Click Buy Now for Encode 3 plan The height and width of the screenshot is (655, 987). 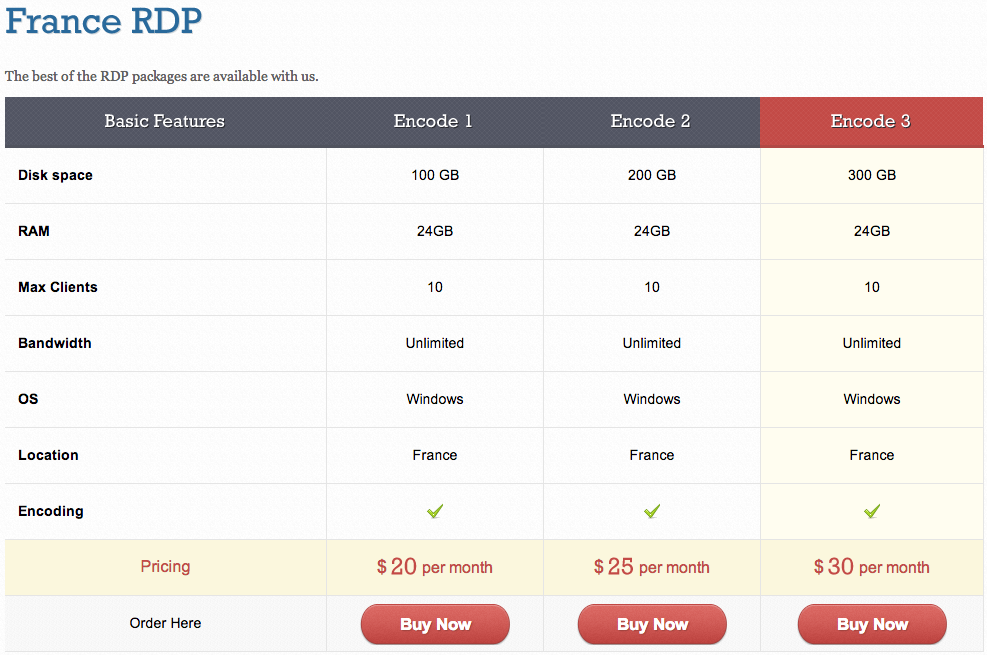click(x=872, y=624)
